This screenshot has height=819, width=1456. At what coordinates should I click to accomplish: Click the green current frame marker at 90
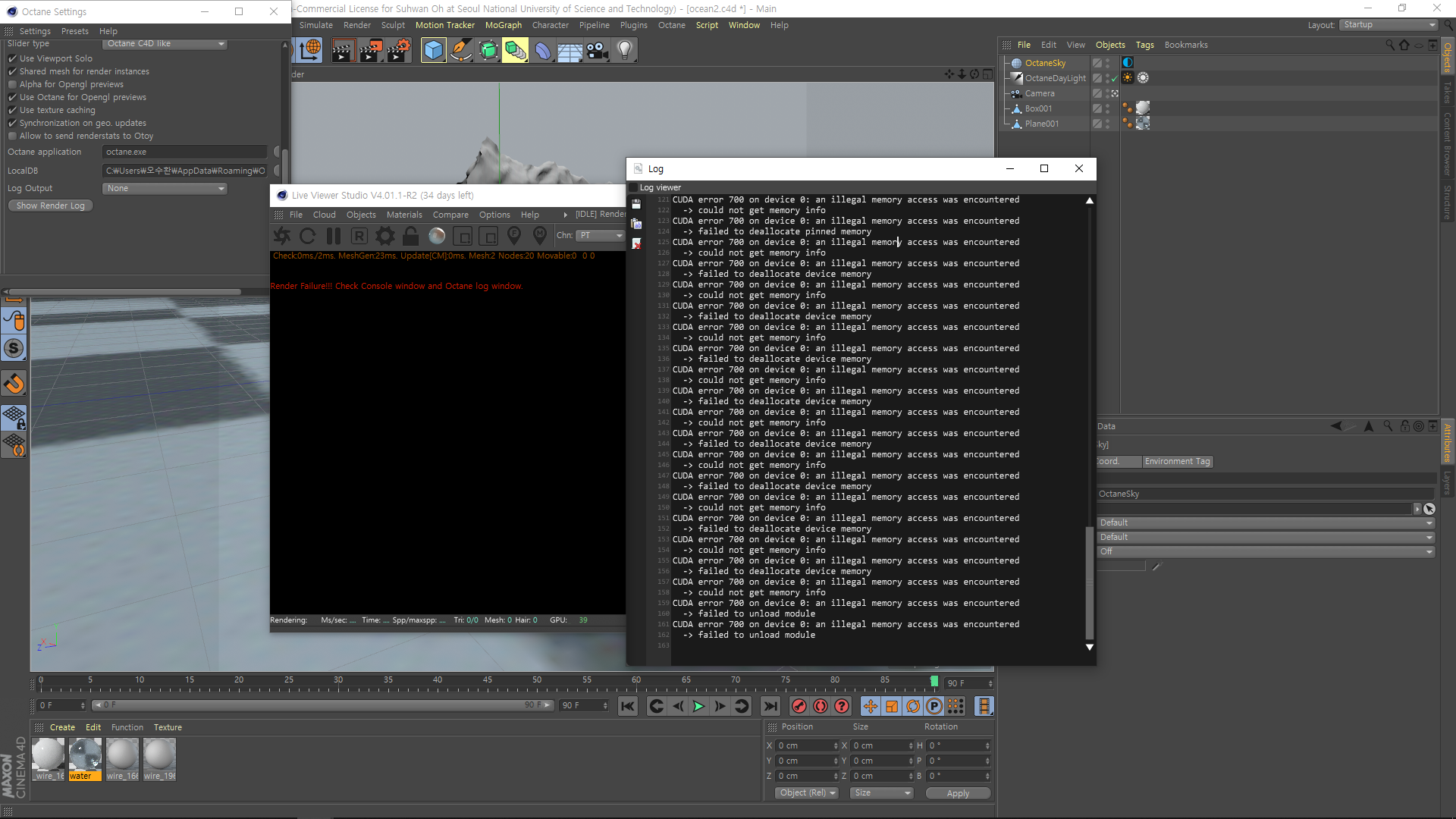[934, 682]
